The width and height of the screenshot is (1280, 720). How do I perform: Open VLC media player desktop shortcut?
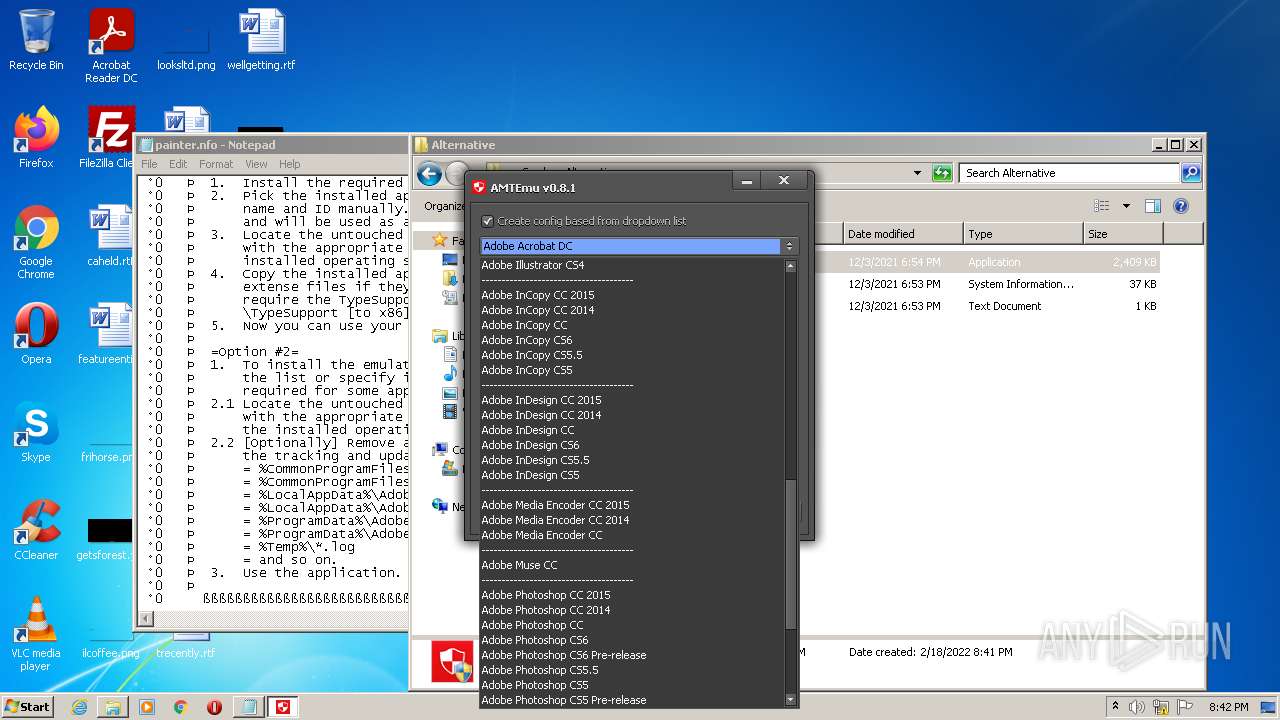click(x=36, y=634)
